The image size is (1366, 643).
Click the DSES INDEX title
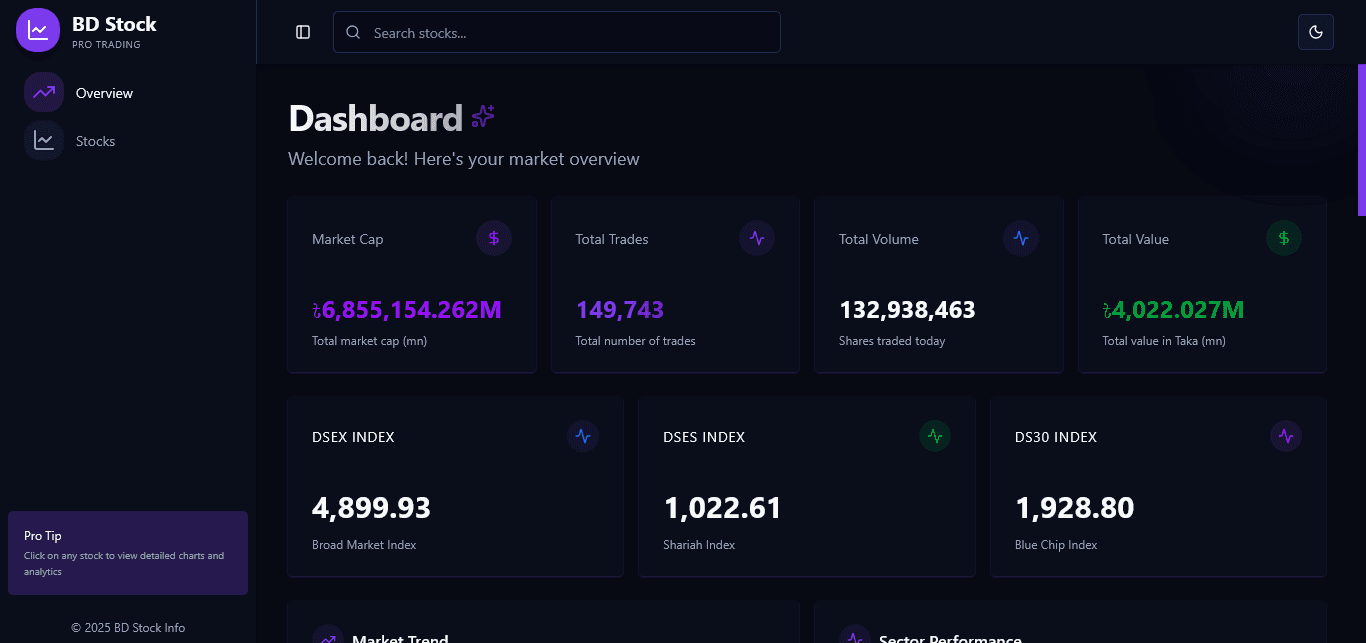[704, 437]
